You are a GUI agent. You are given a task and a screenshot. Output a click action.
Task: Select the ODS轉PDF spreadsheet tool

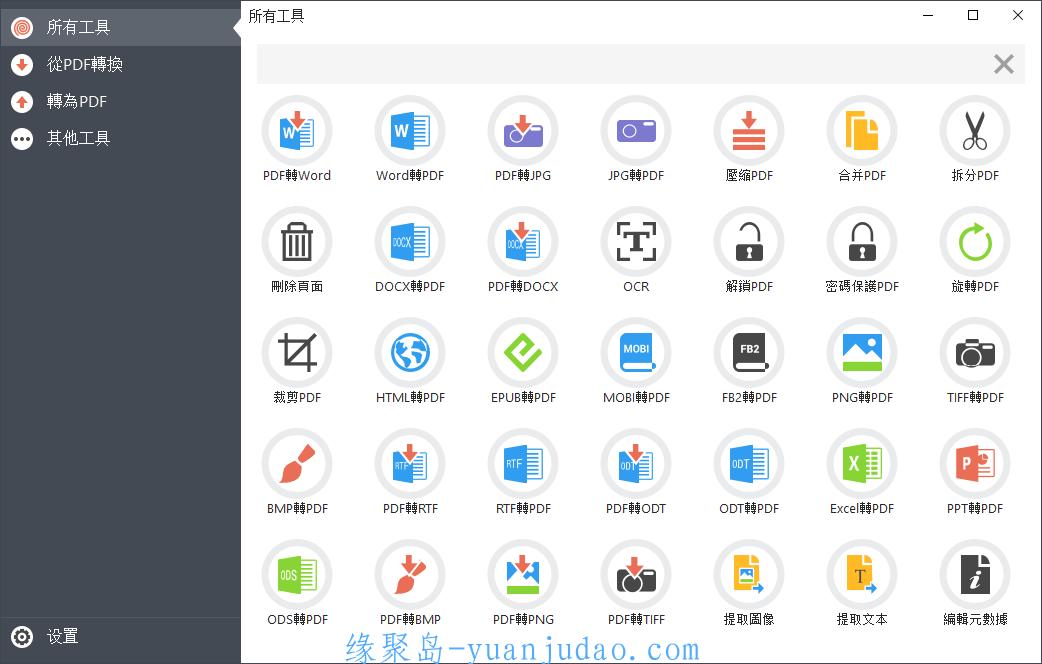297,575
